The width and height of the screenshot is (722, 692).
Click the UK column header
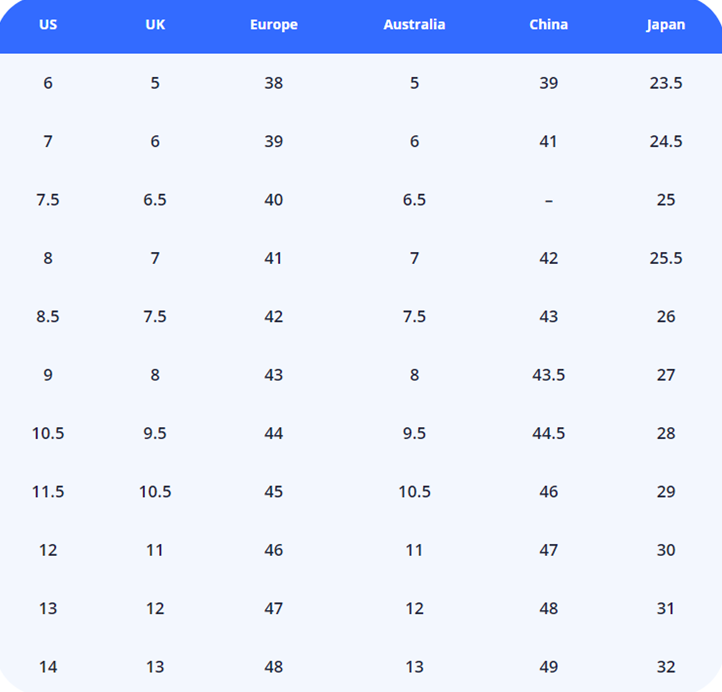point(155,25)
